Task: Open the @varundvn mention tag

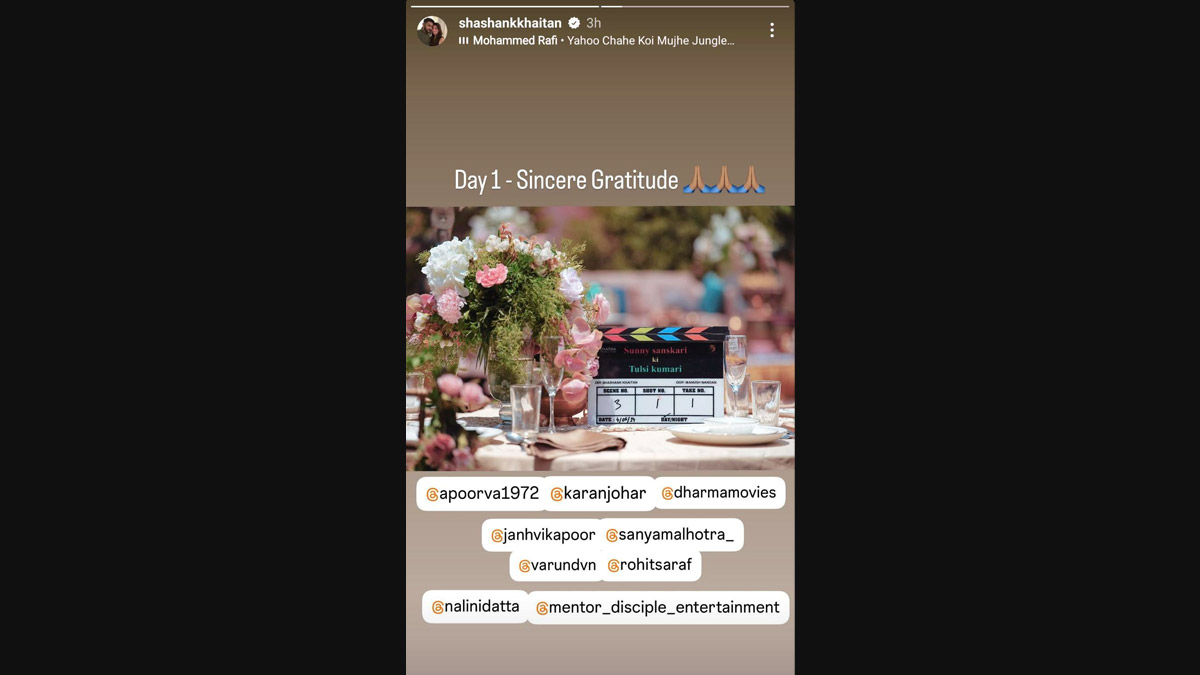Action: pos(557,565)
